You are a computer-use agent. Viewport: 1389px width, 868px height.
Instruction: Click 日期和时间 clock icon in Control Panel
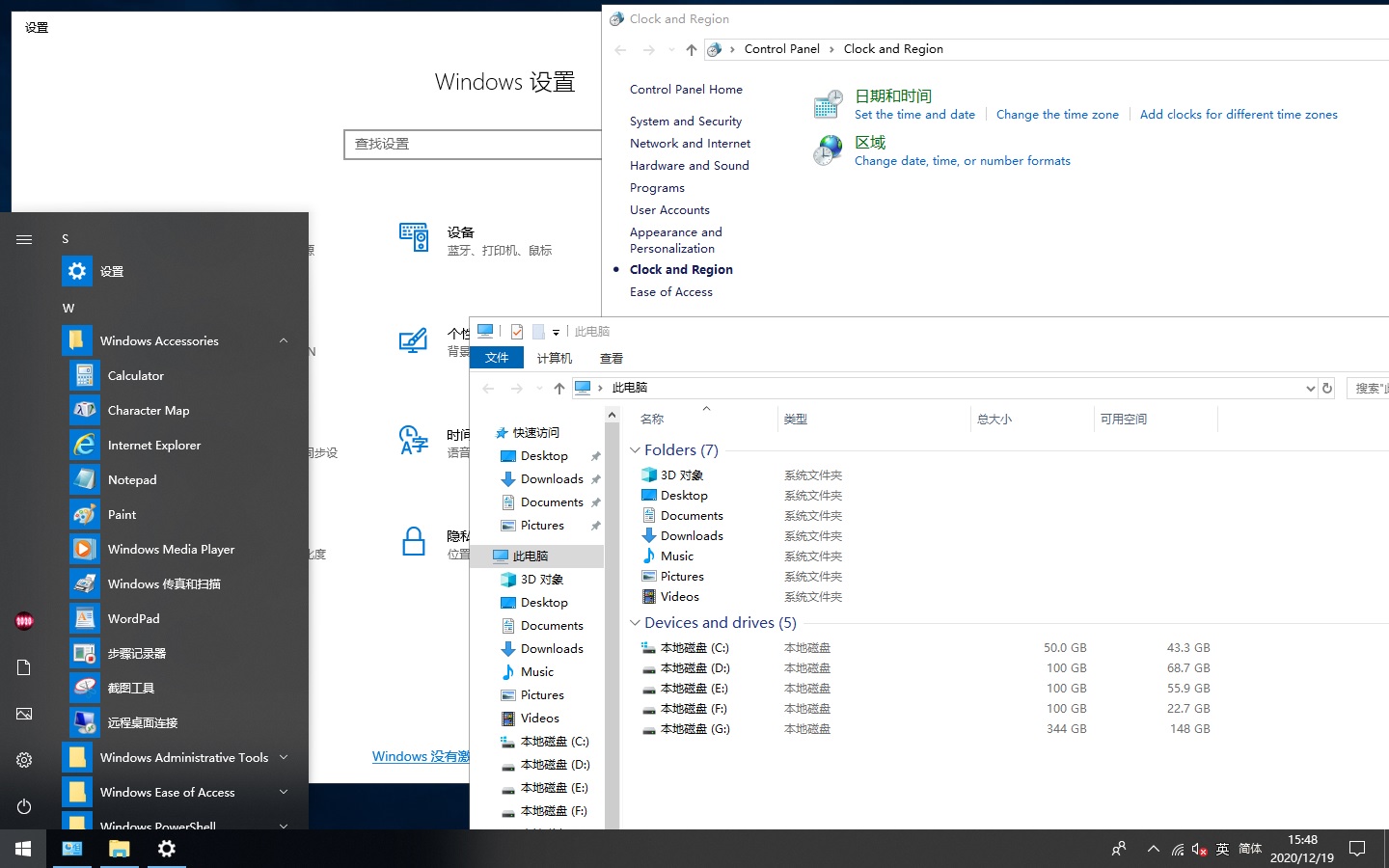[x=828, y=104]
